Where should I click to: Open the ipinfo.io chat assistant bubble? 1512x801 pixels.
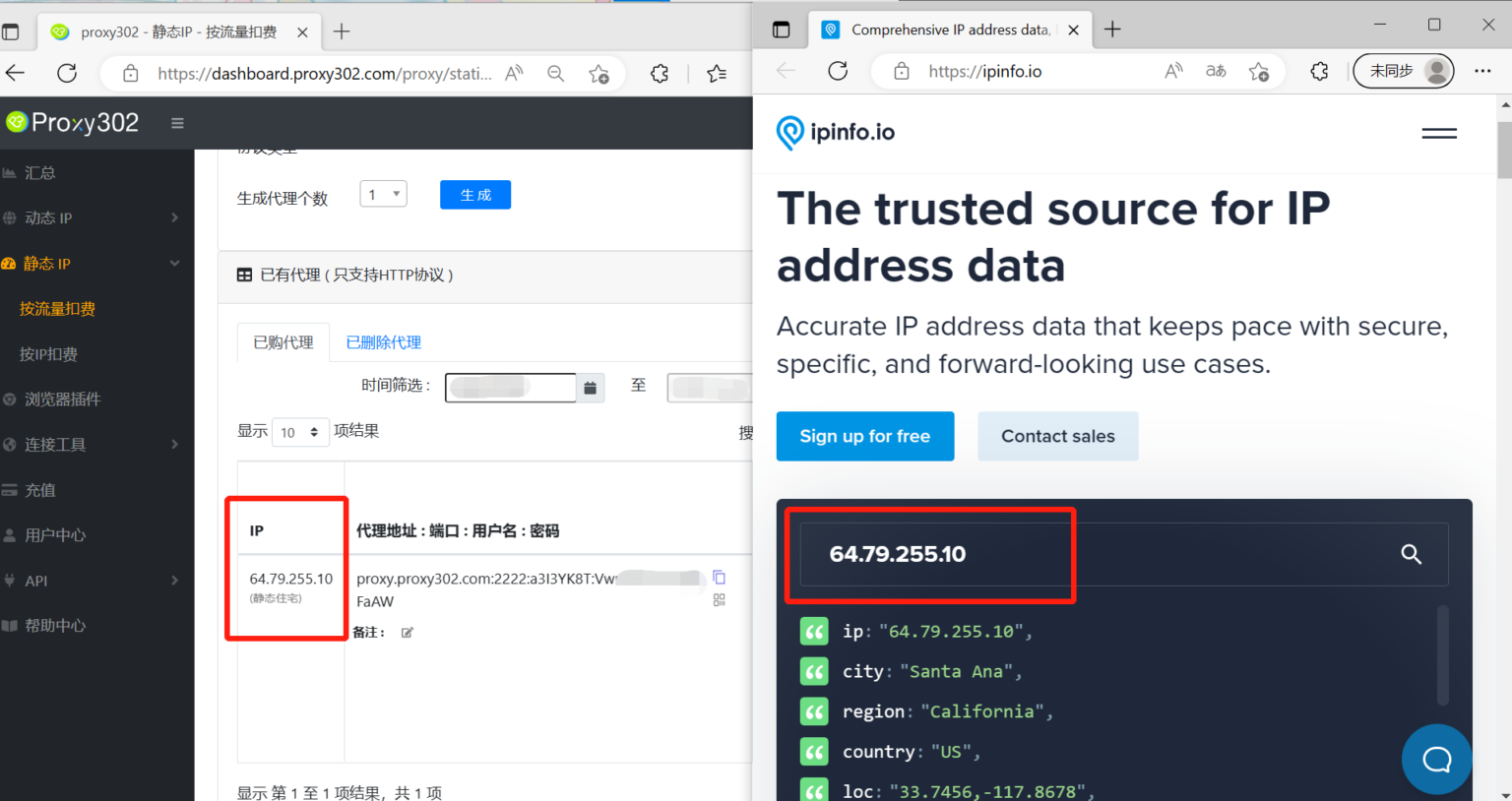(x=1436, y=759)
